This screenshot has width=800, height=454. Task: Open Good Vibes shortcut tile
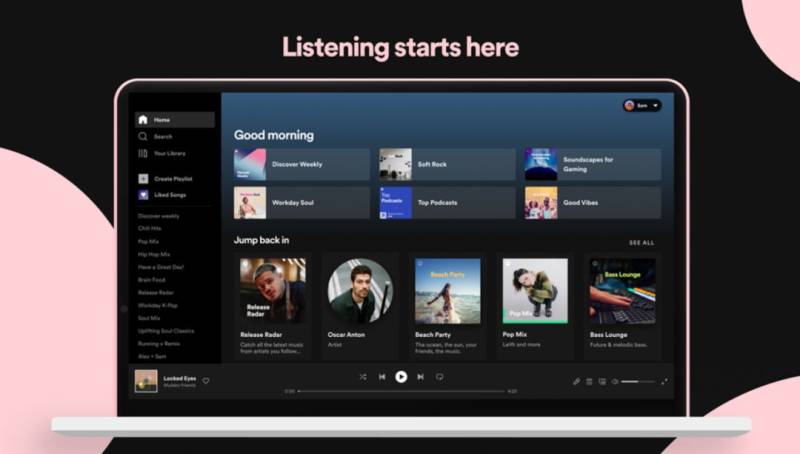click(593, 203)
